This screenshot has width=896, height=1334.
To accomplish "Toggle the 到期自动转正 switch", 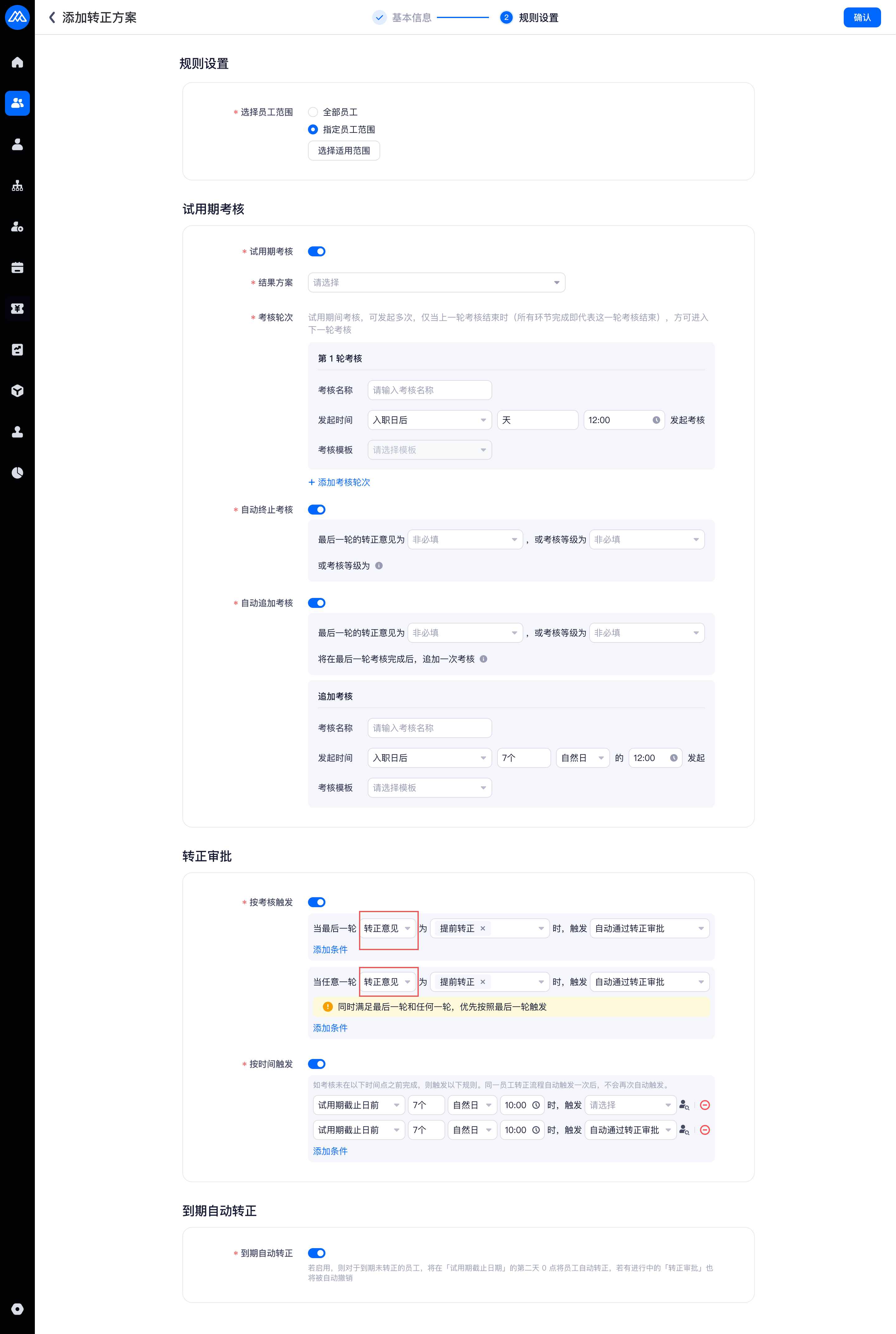I will click(x=317, y=1253).
